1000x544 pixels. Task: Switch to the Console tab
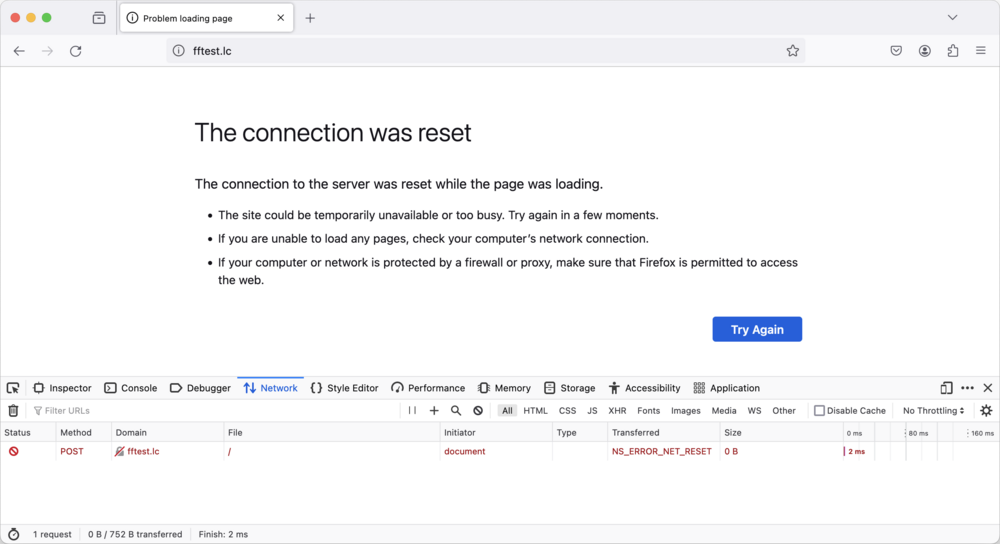click(131, 388)
